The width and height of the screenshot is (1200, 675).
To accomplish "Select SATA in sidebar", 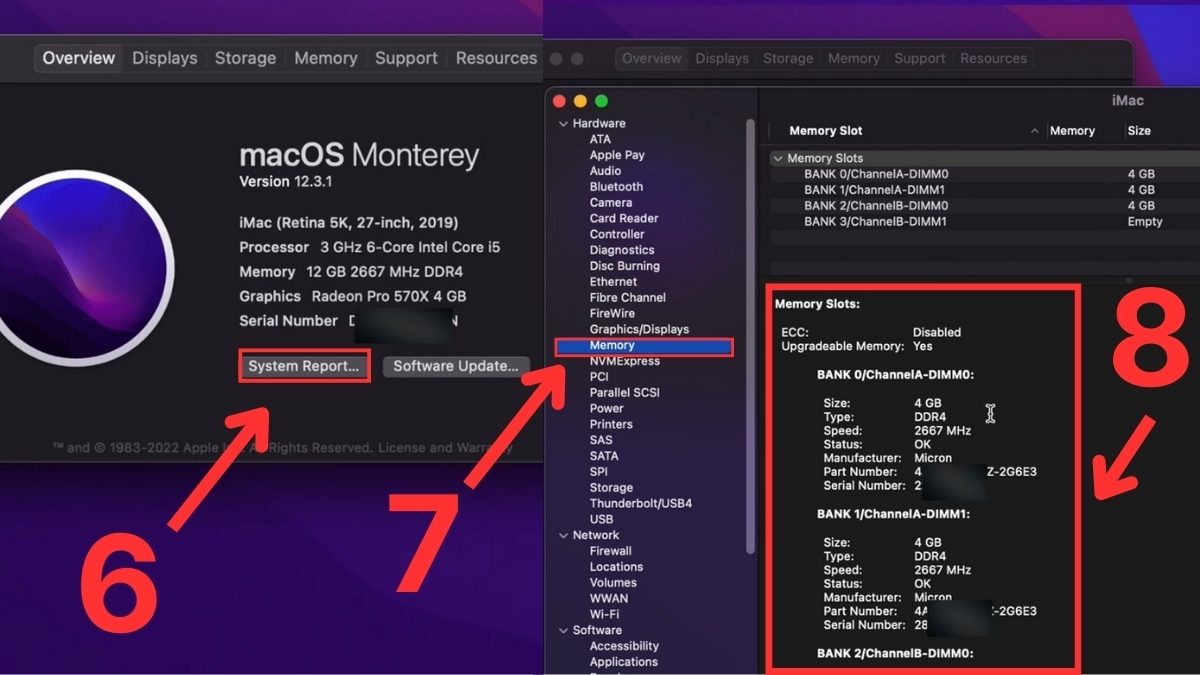I will pos(604,457).
